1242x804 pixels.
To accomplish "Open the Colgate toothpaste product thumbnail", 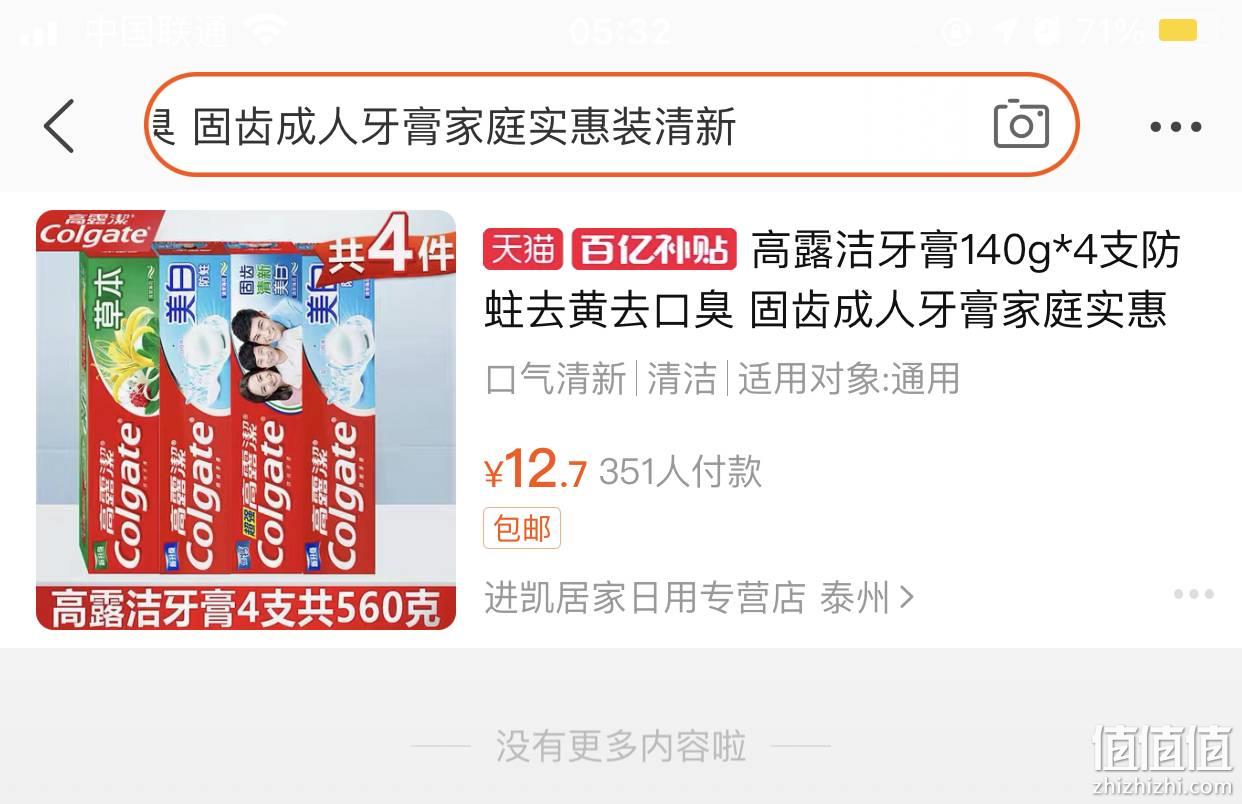I will click(246, 420).
